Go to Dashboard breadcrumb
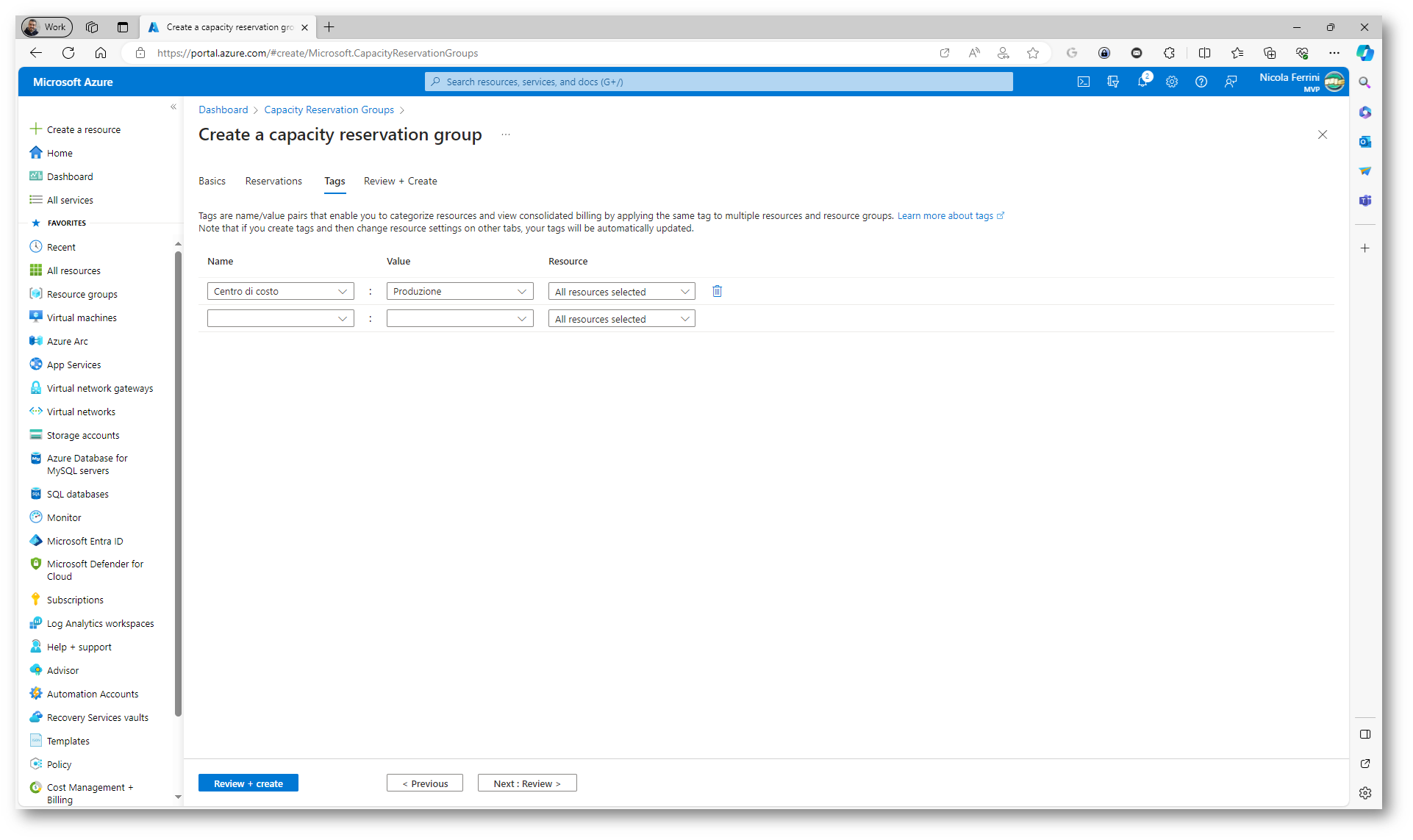The width and height of the screenshot is (1413, 840). (223, 110)
